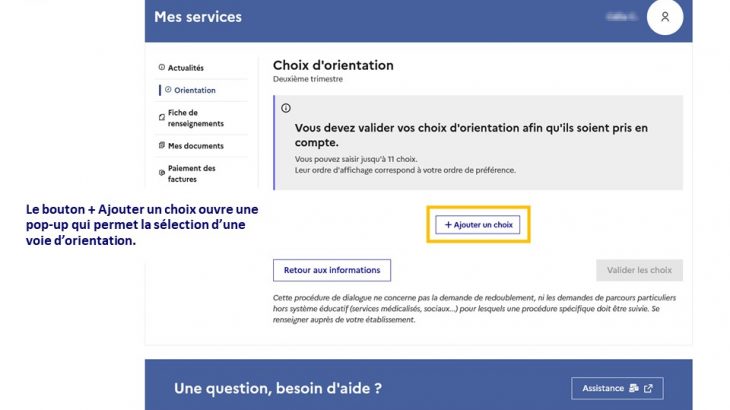The image size is (730, 410).
Task: Click the Mes documents icon
Action: pyautogui.click(x=161, y=146)
